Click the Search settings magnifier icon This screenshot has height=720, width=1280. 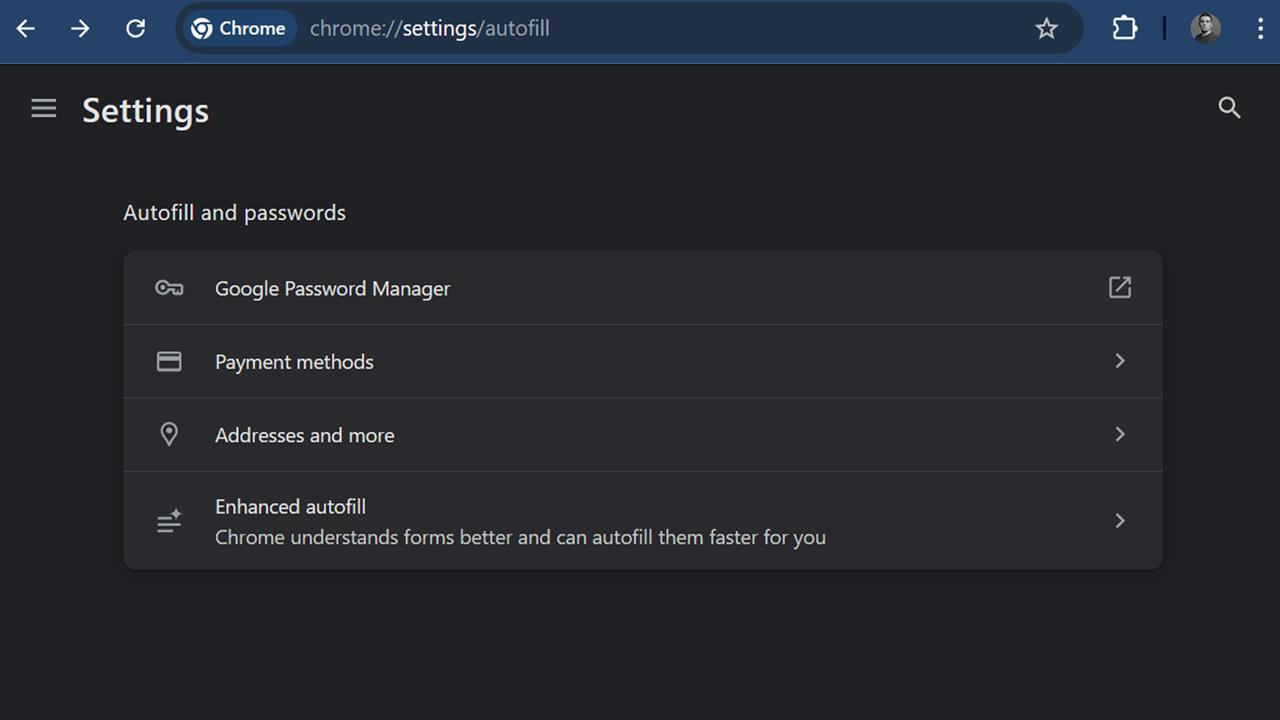(x=1230, y=108)
